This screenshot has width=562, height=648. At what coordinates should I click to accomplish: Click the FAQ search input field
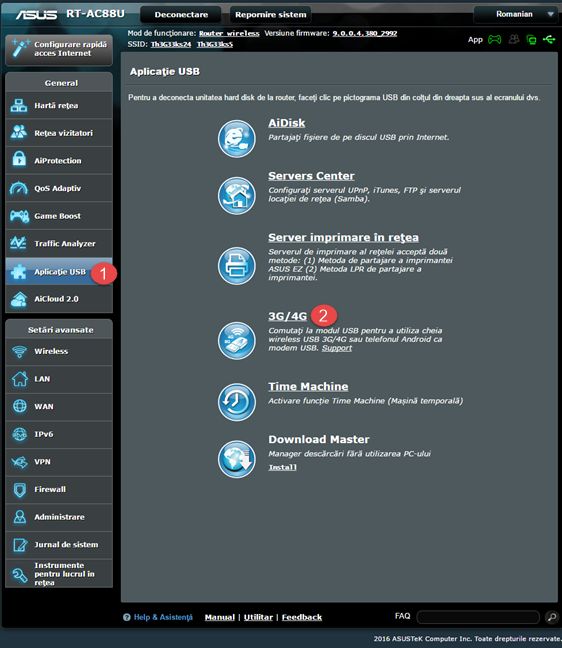point(478,617)
